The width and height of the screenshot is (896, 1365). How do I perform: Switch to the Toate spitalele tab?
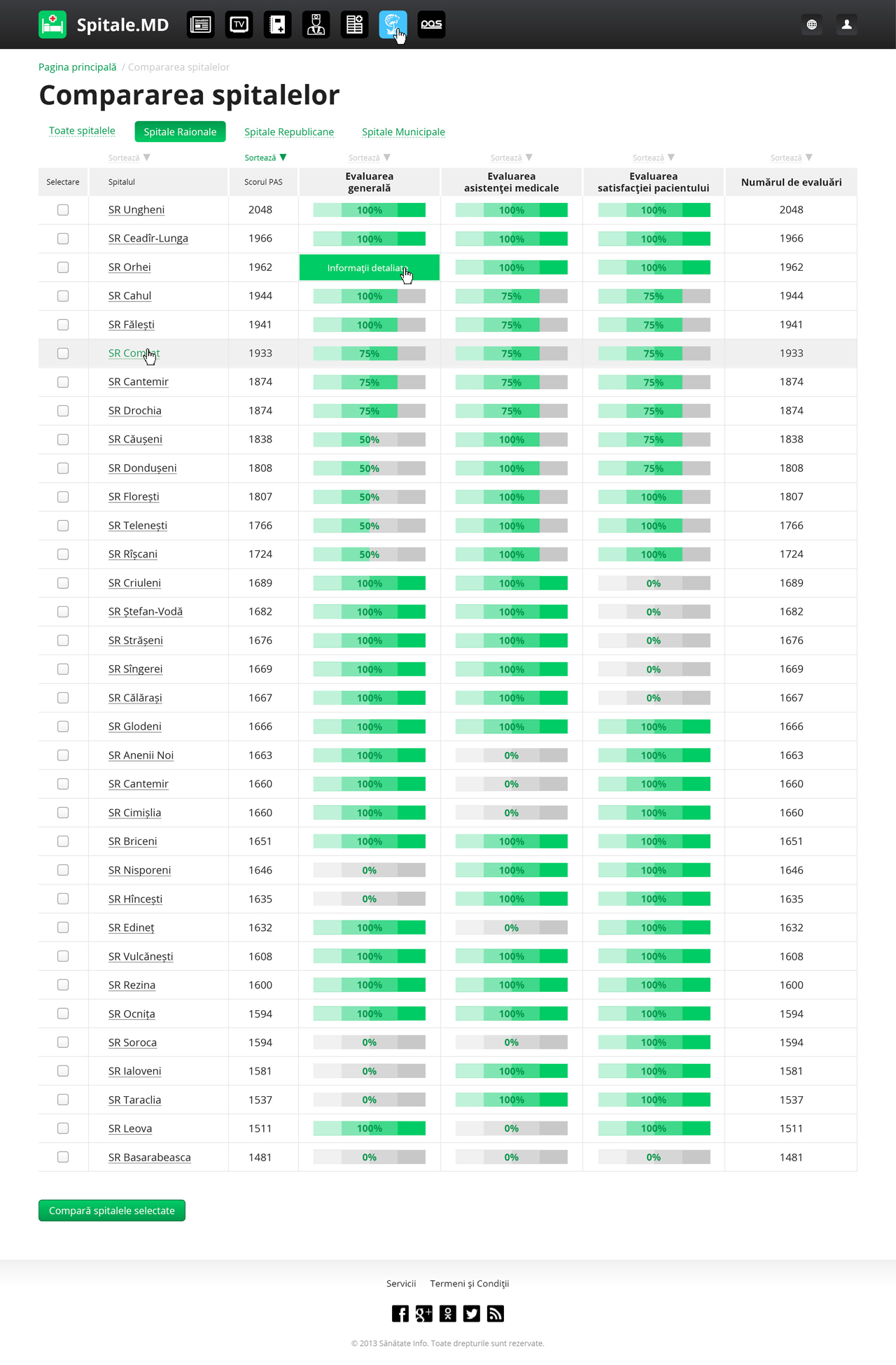(82, 131)
